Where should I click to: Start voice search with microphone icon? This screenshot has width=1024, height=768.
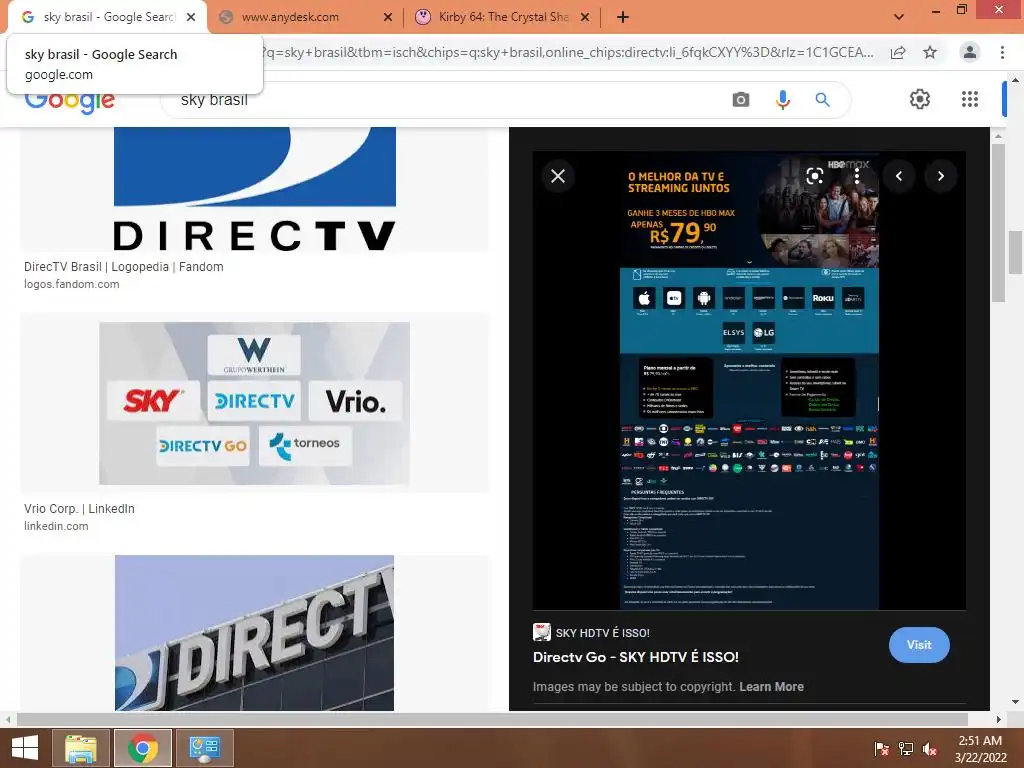[782, 100]
